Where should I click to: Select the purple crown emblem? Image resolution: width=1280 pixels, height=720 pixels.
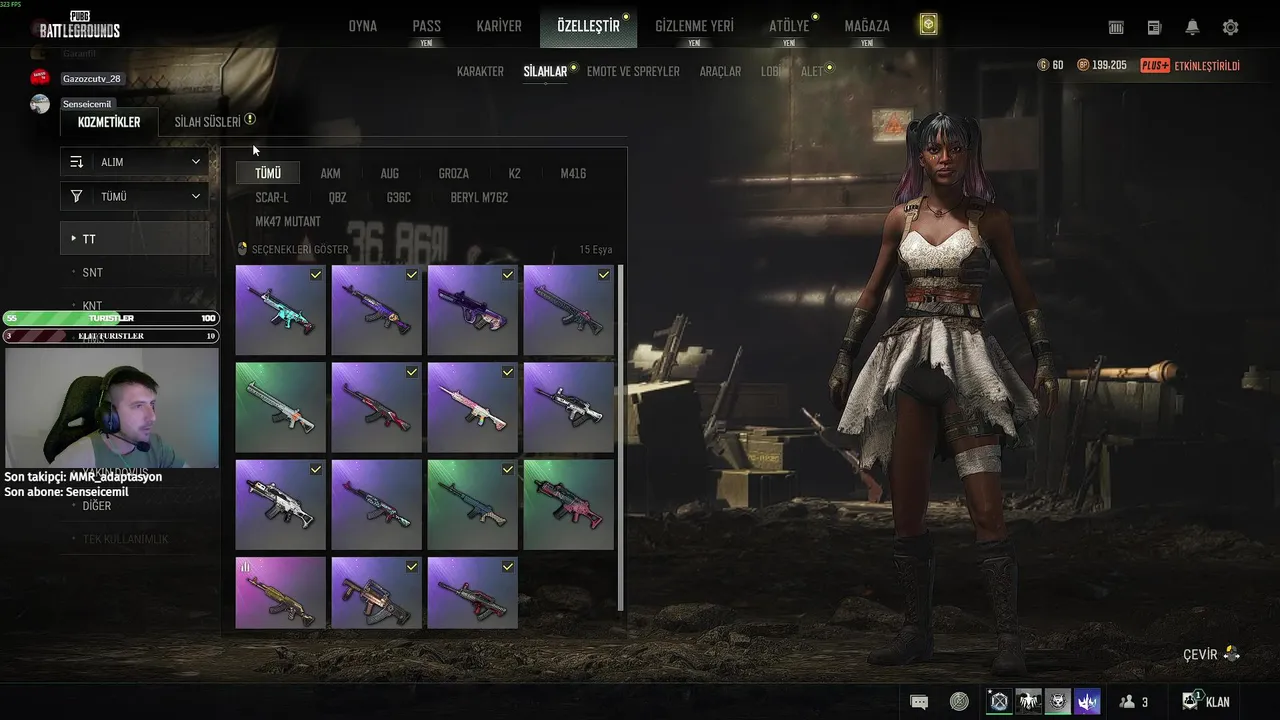coord(1087,702)
